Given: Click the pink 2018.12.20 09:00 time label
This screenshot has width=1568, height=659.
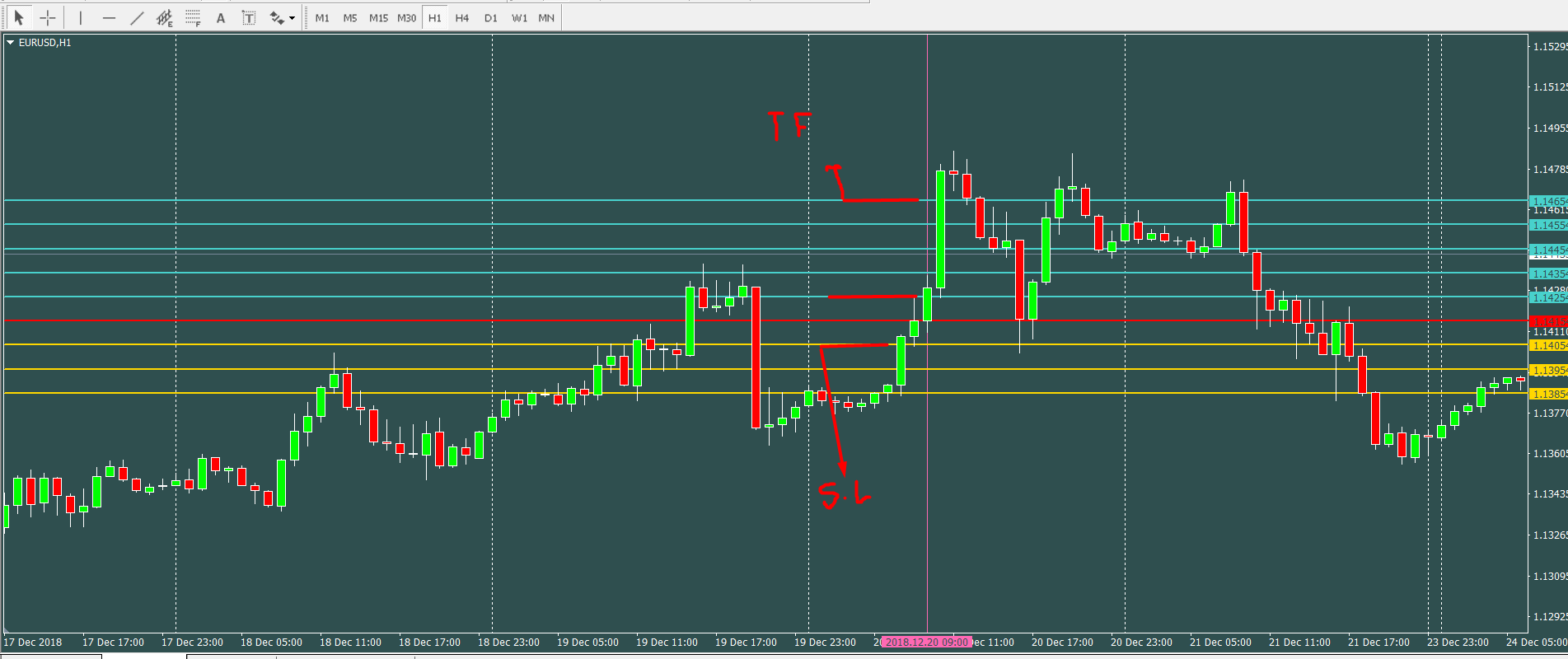Looking at the screenshot, I should pyautogui.click(x=926, y=642).
